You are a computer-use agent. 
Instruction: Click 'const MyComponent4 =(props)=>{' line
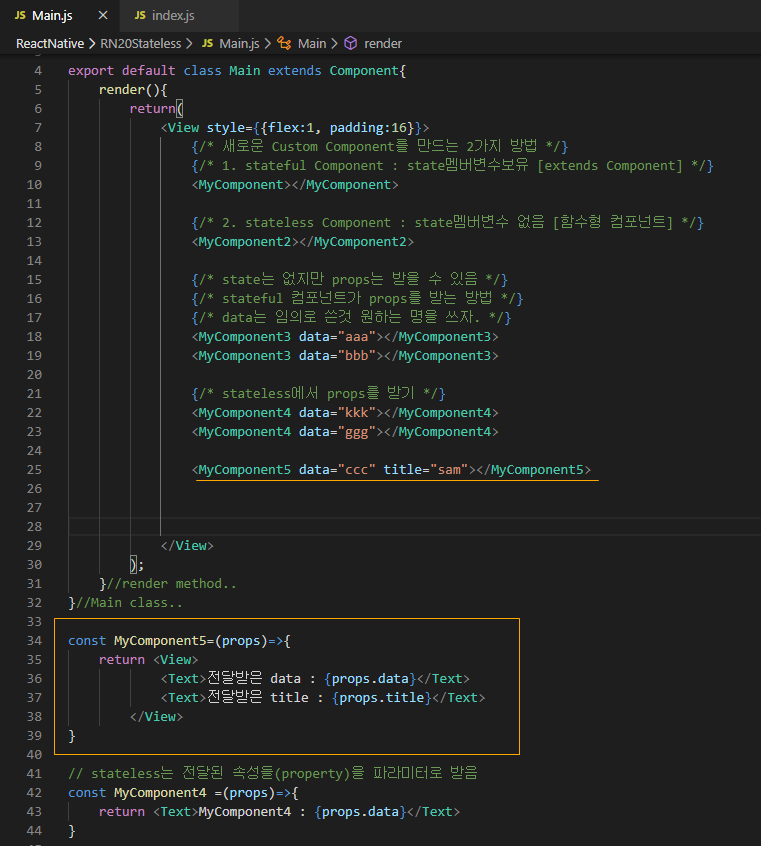pos(183,793)
